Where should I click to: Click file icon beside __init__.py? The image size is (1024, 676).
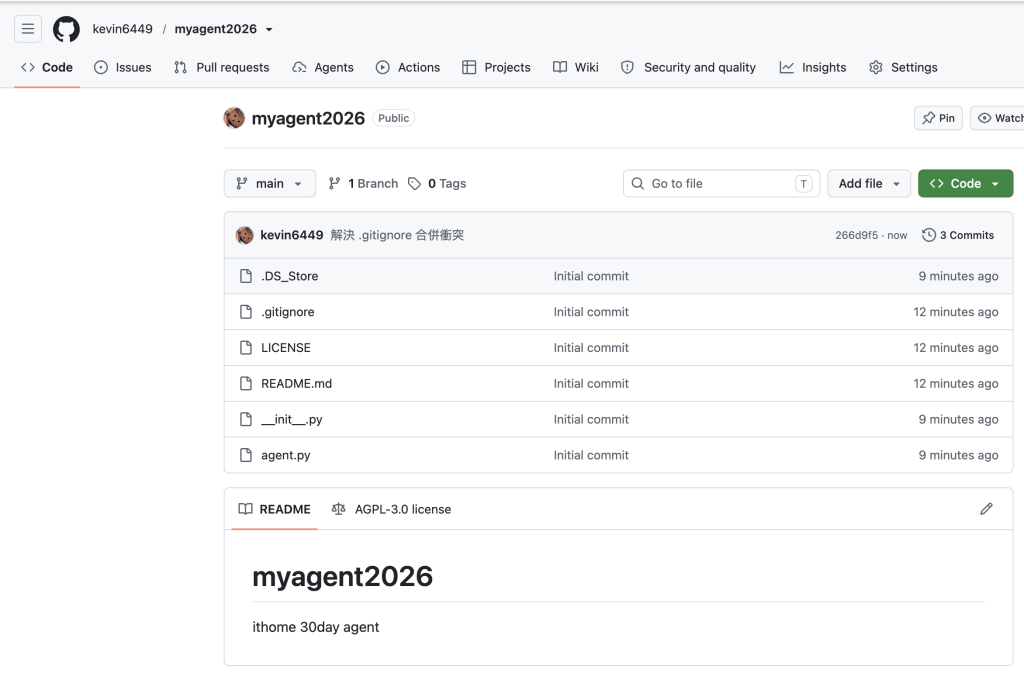pos(246,419)
